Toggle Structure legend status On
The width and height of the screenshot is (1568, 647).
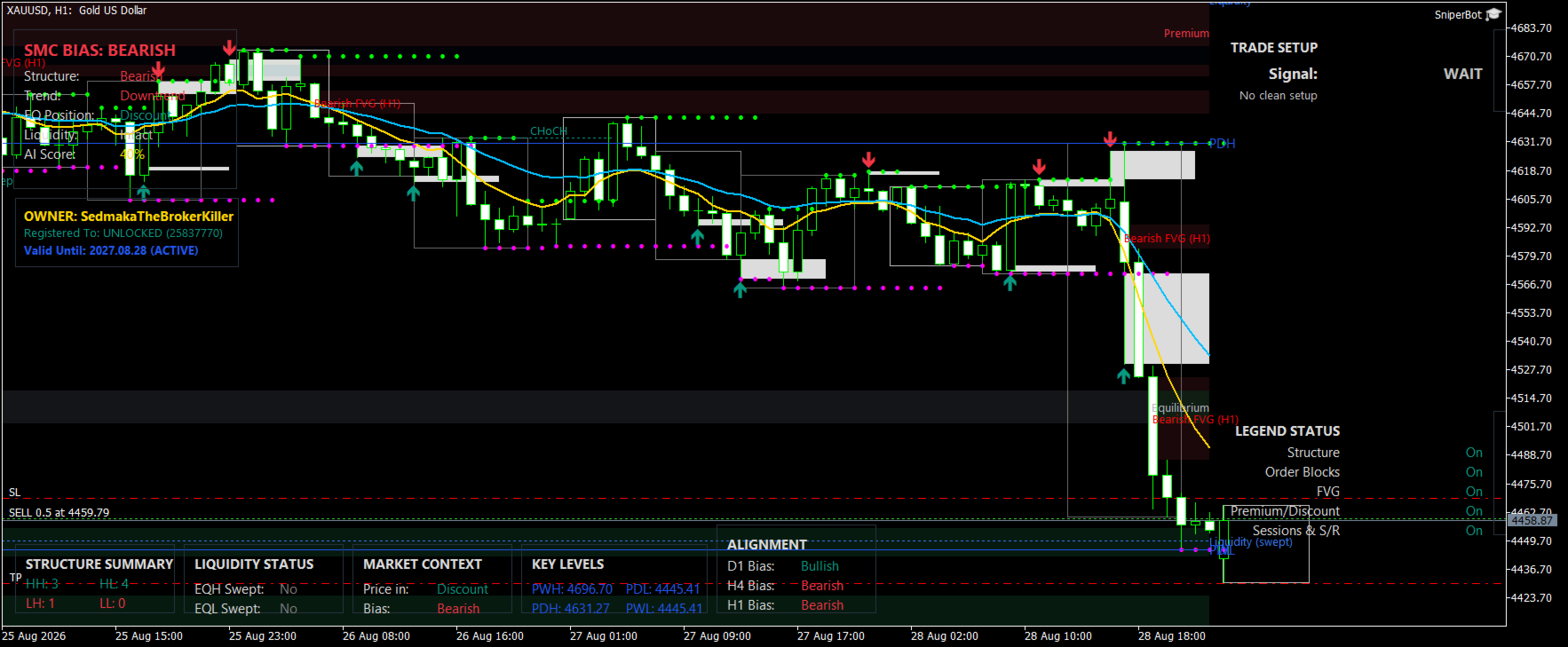pos(1474,453)
